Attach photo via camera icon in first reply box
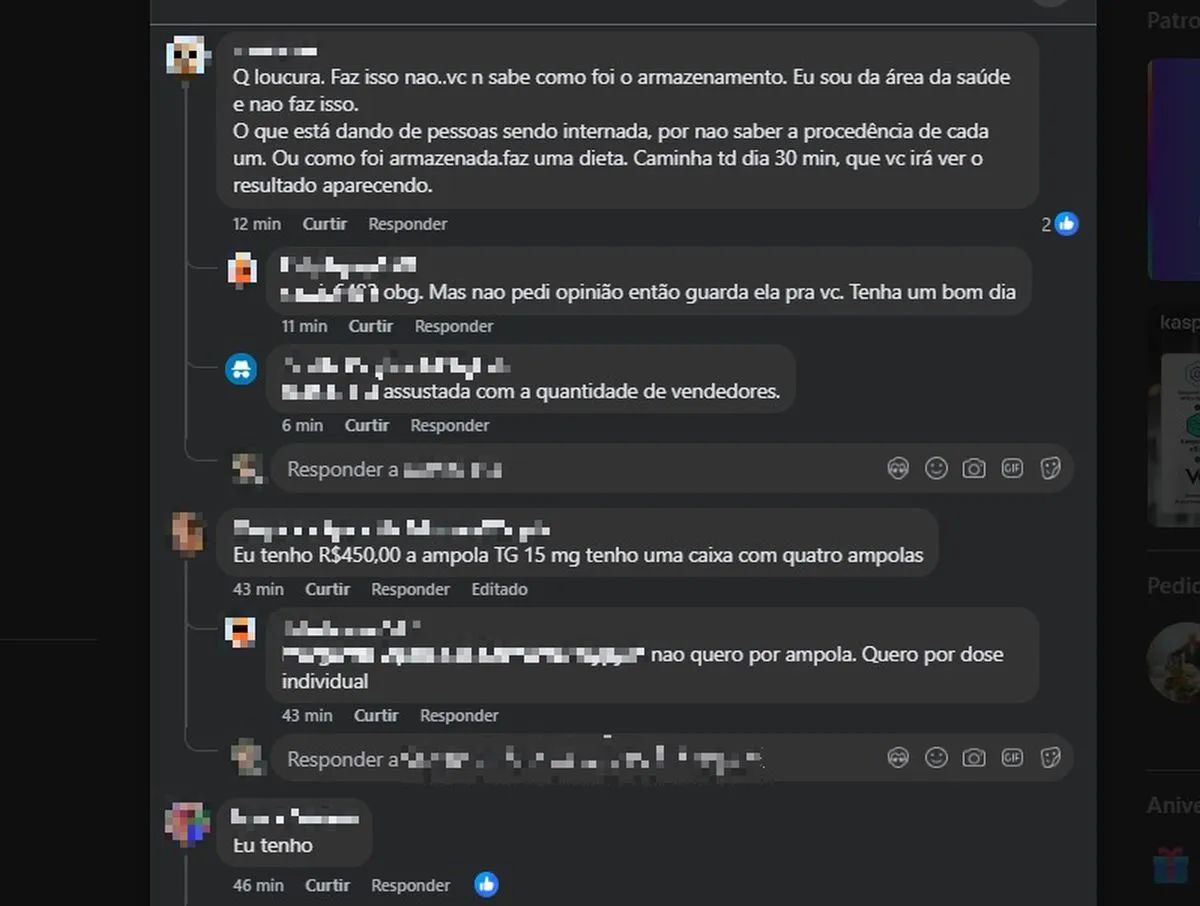 (x=974, y=468)
